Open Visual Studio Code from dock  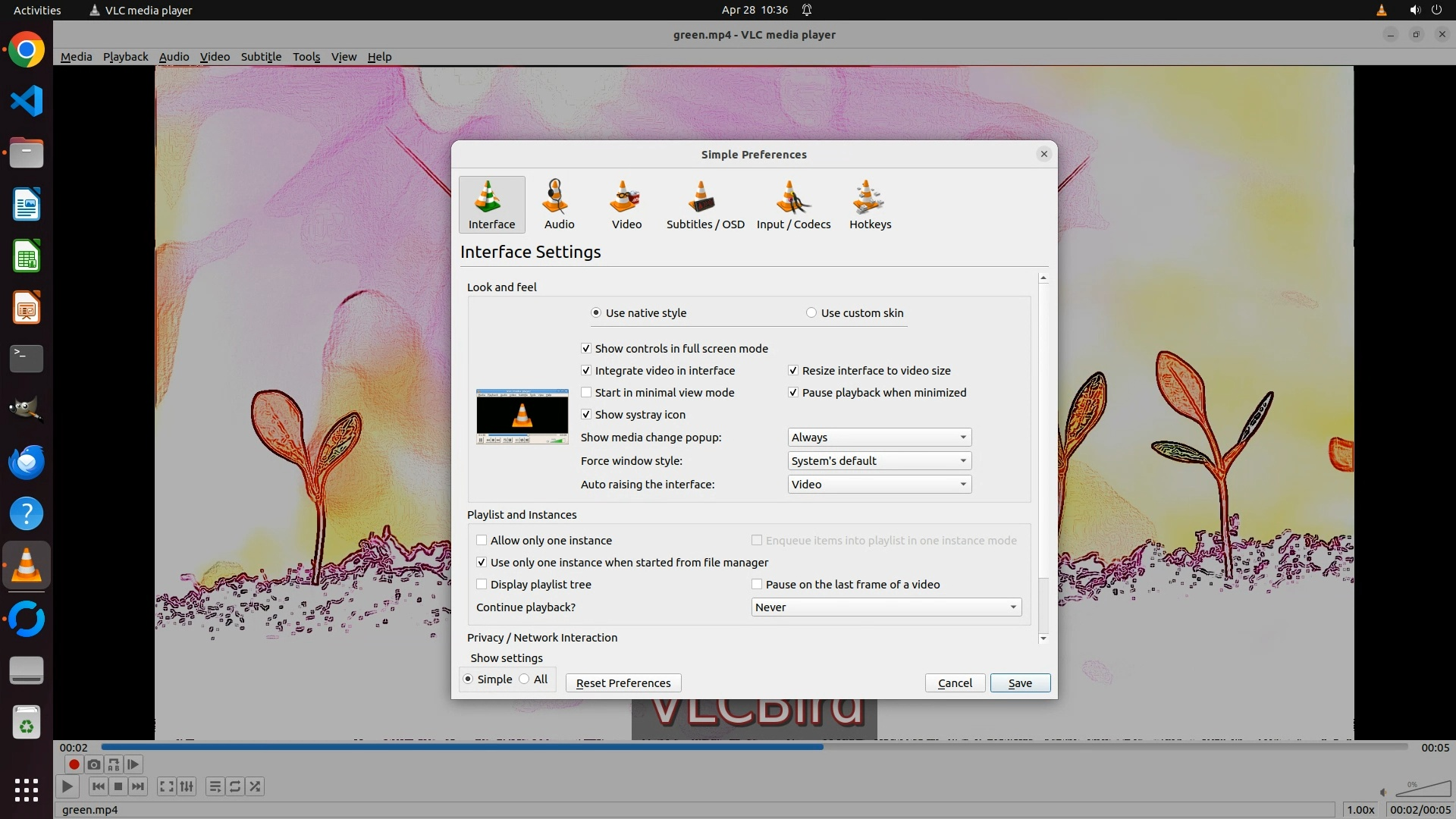click(x=27, y=101)
